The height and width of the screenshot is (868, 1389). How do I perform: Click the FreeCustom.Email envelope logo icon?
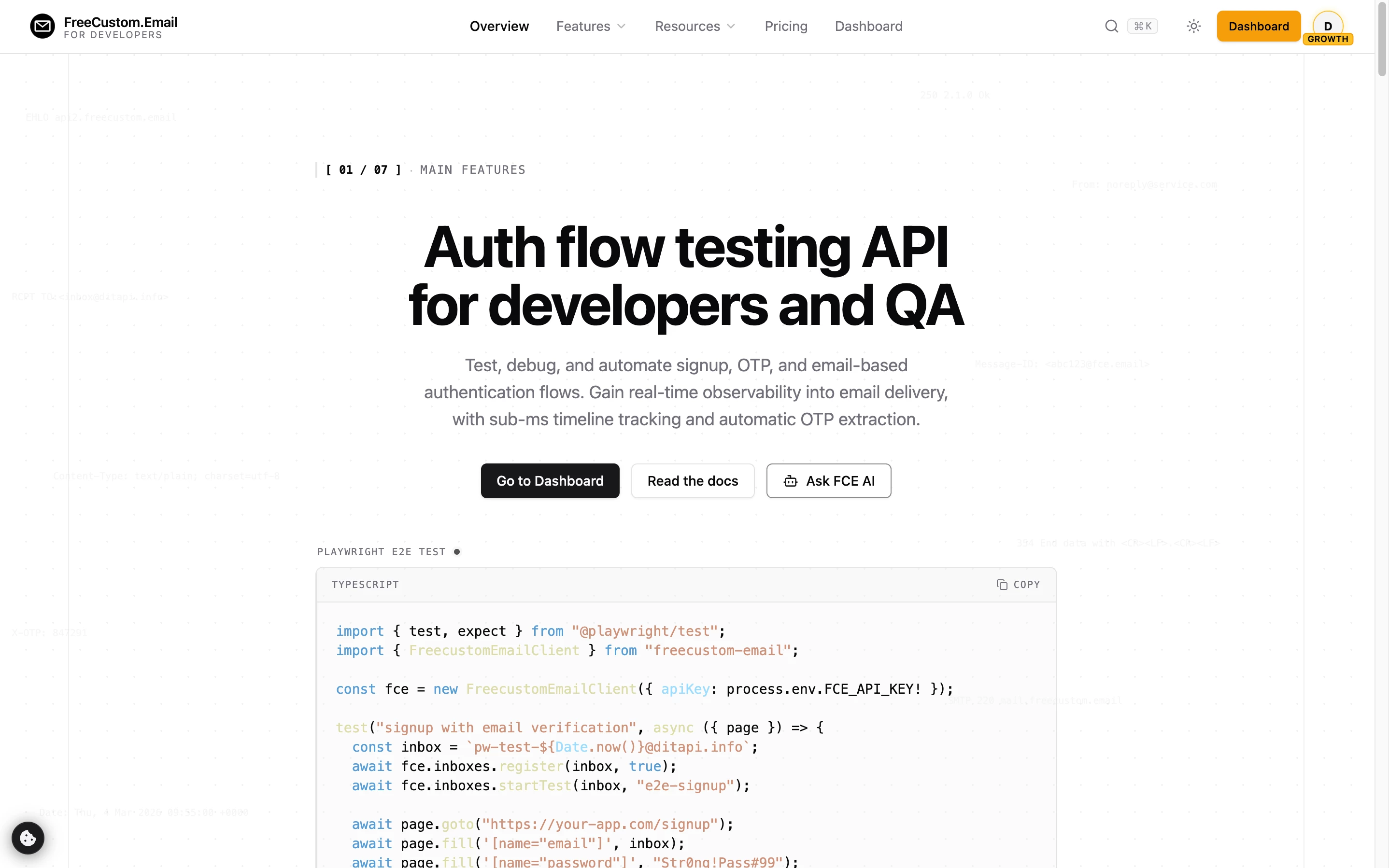click(x=42, y=27)
